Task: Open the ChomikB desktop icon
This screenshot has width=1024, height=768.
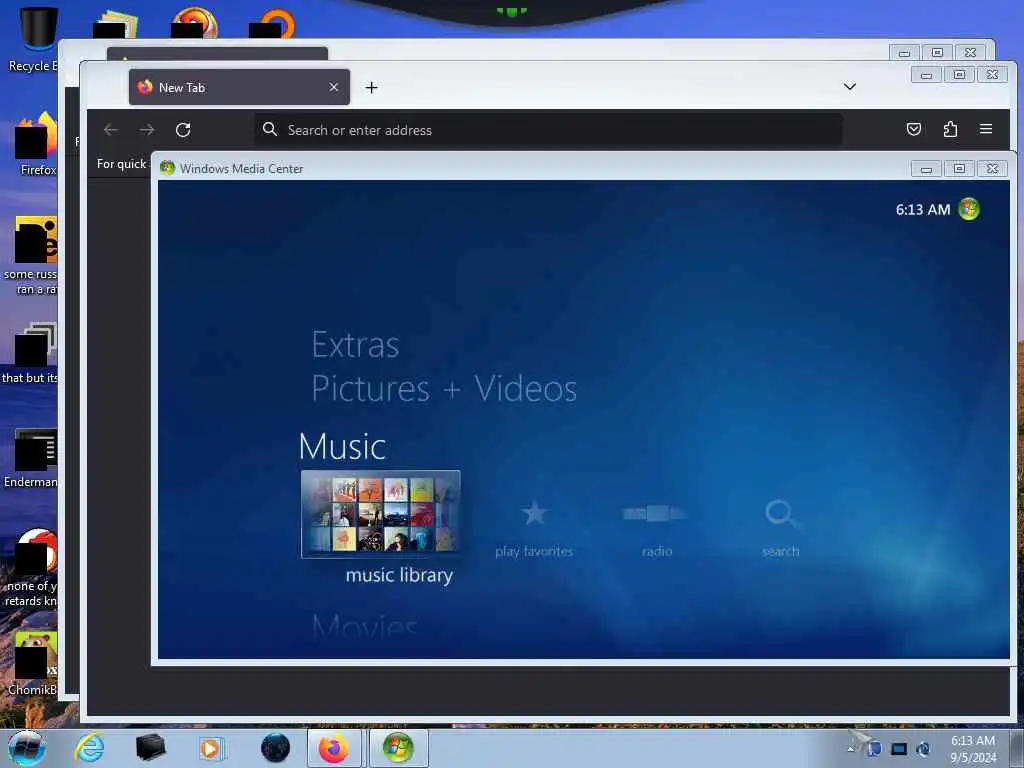Action: pyautogui.click(x=34, y=663)
